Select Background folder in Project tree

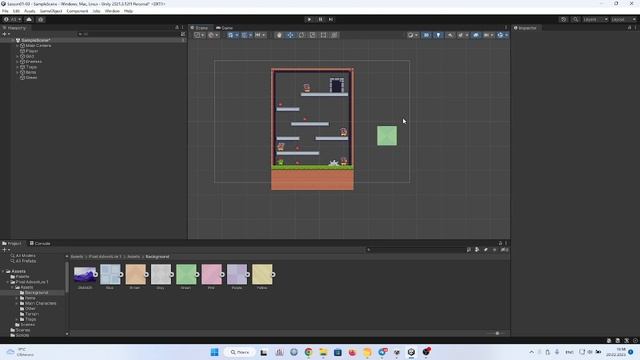tap(36, 293)
